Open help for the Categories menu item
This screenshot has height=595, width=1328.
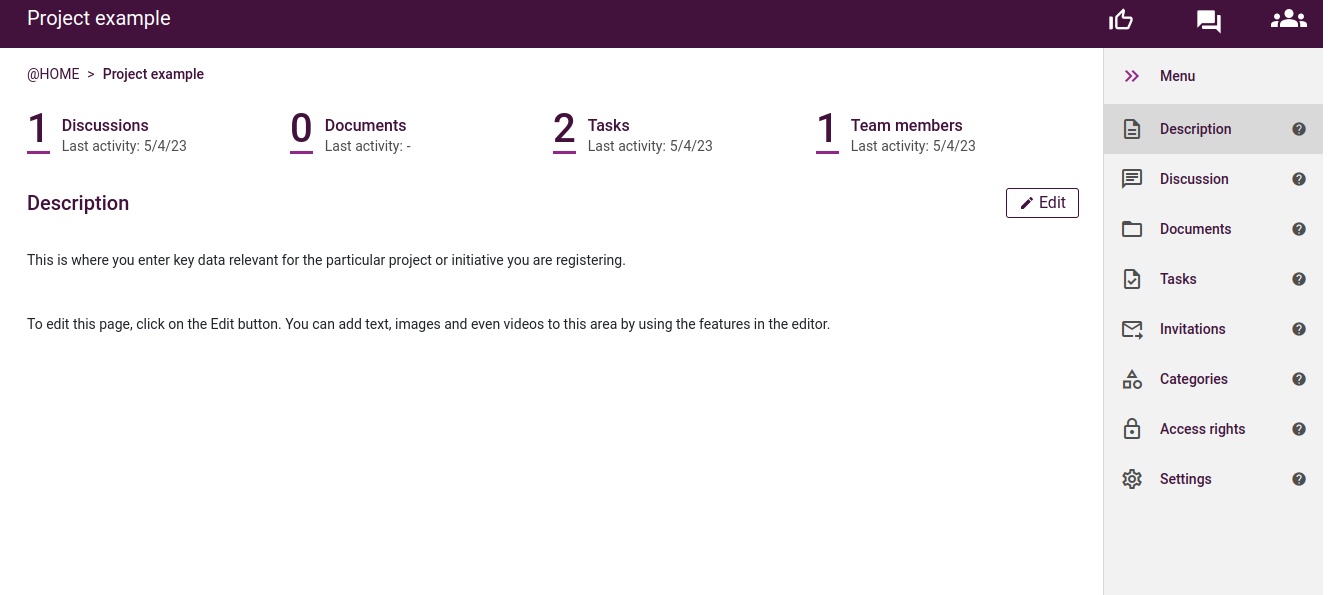[x=1299, y=379]
